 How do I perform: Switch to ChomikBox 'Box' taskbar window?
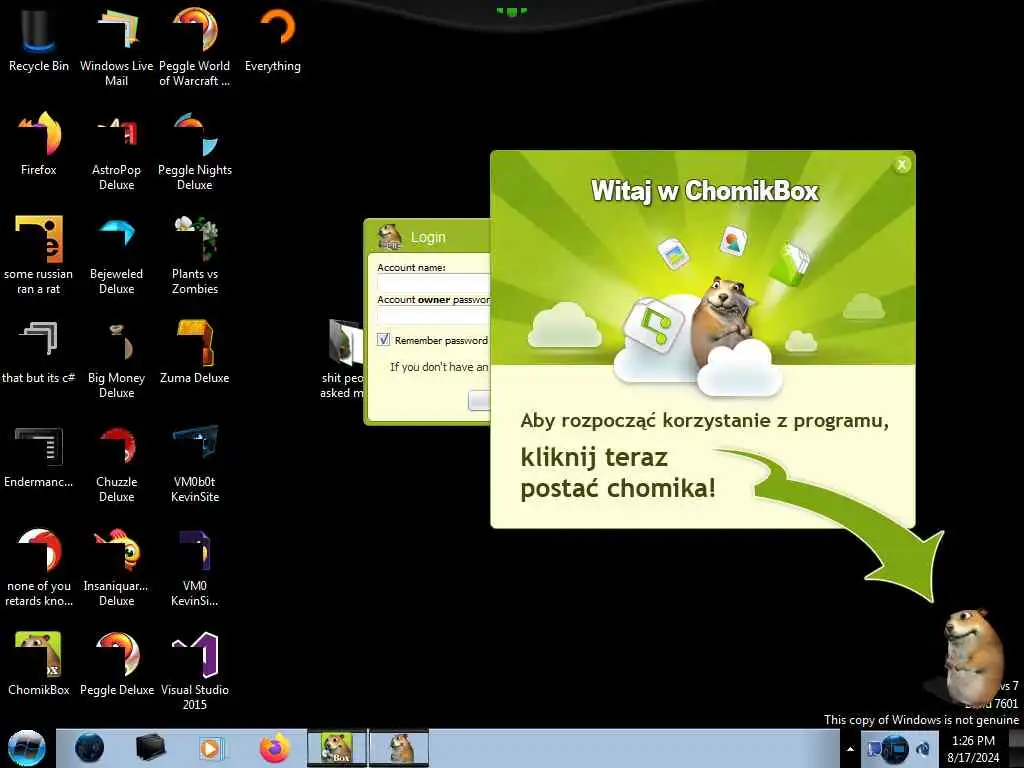[337, 748]
